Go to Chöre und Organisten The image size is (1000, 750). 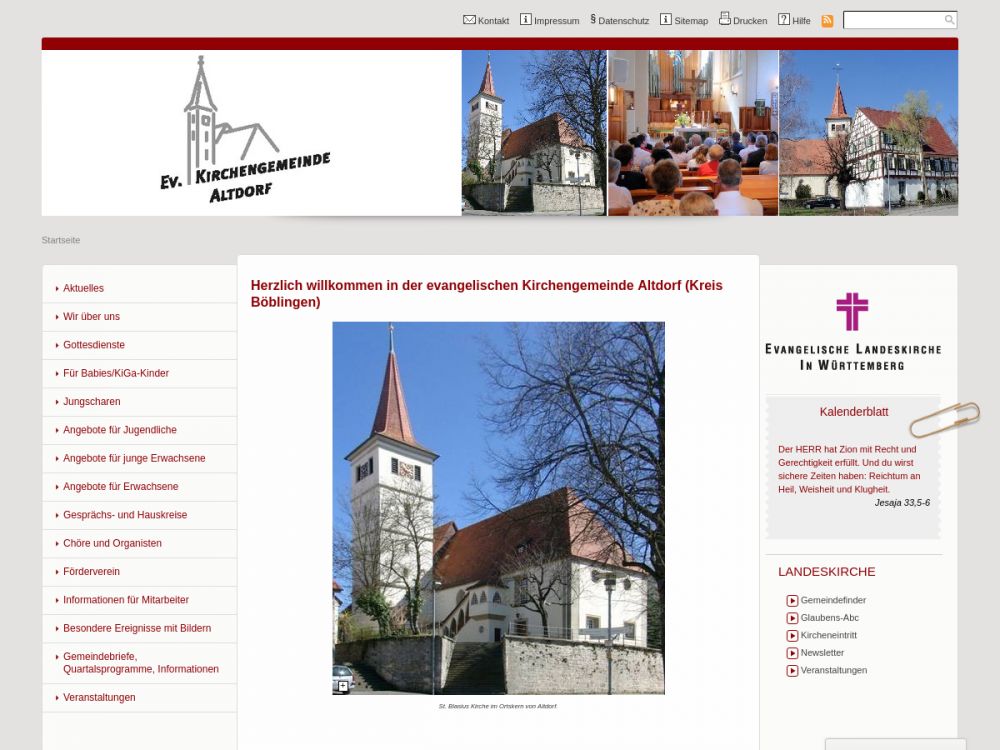[x=112, y=543]
